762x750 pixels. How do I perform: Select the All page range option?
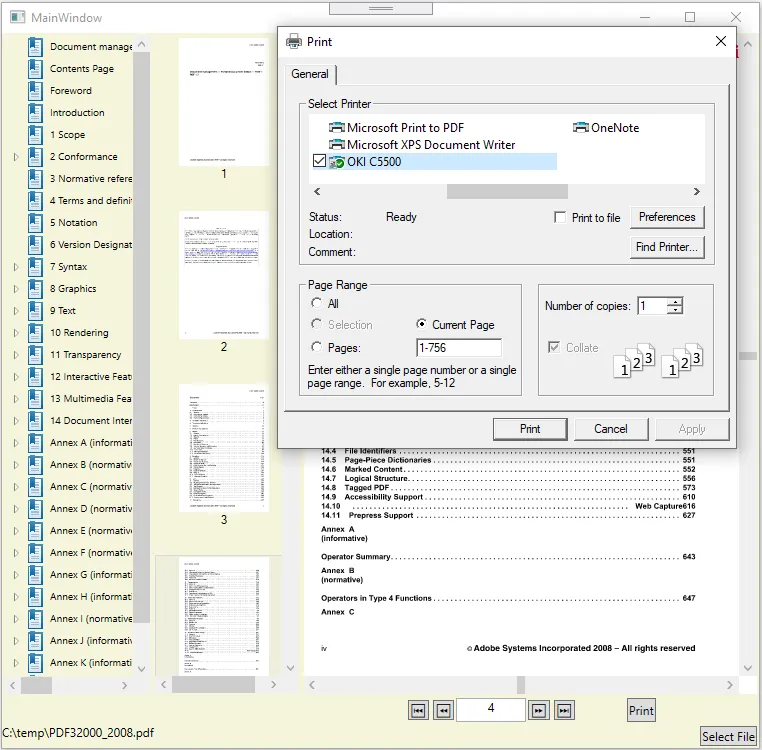coord(317,303)
